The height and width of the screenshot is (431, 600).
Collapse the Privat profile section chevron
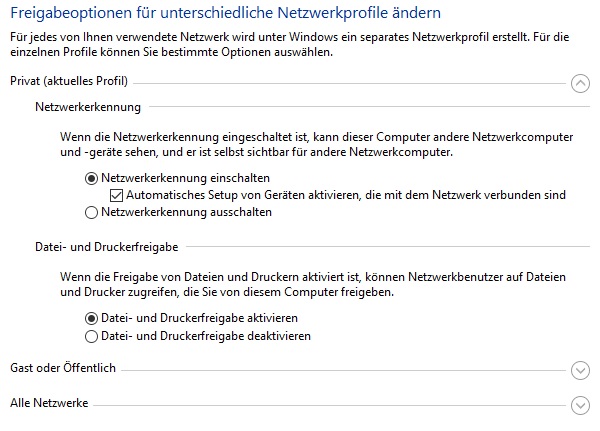pos(580,84)
